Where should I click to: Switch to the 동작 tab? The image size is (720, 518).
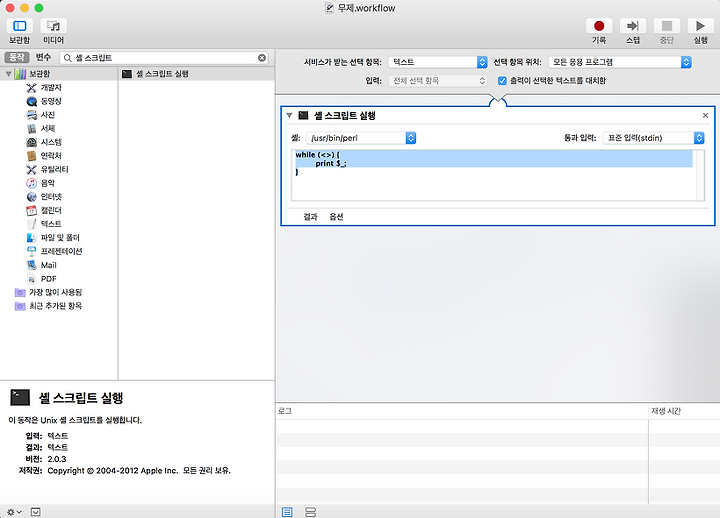click(17, 57)
